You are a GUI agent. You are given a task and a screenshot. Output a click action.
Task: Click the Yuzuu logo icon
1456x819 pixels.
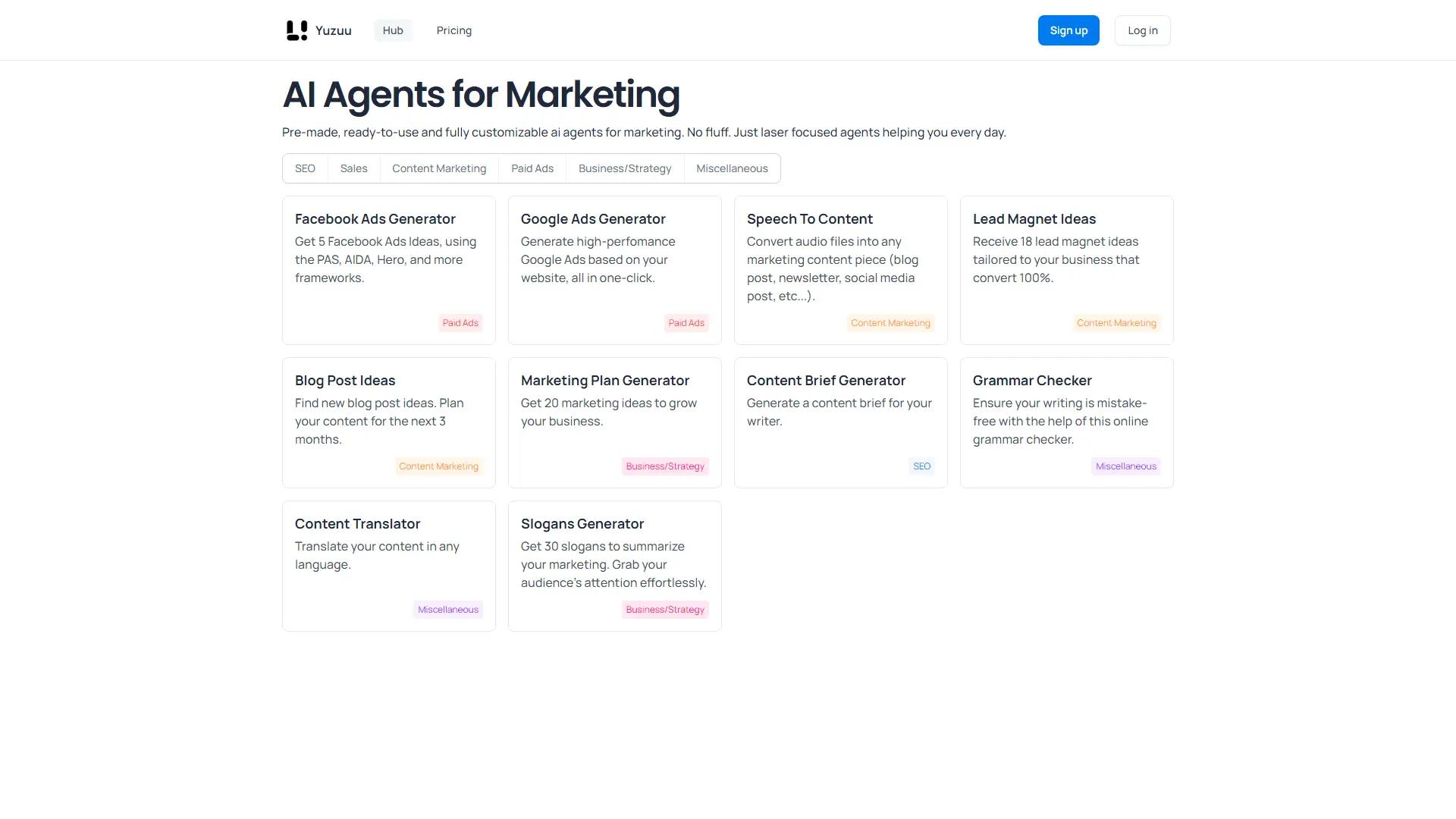(297, 30)
